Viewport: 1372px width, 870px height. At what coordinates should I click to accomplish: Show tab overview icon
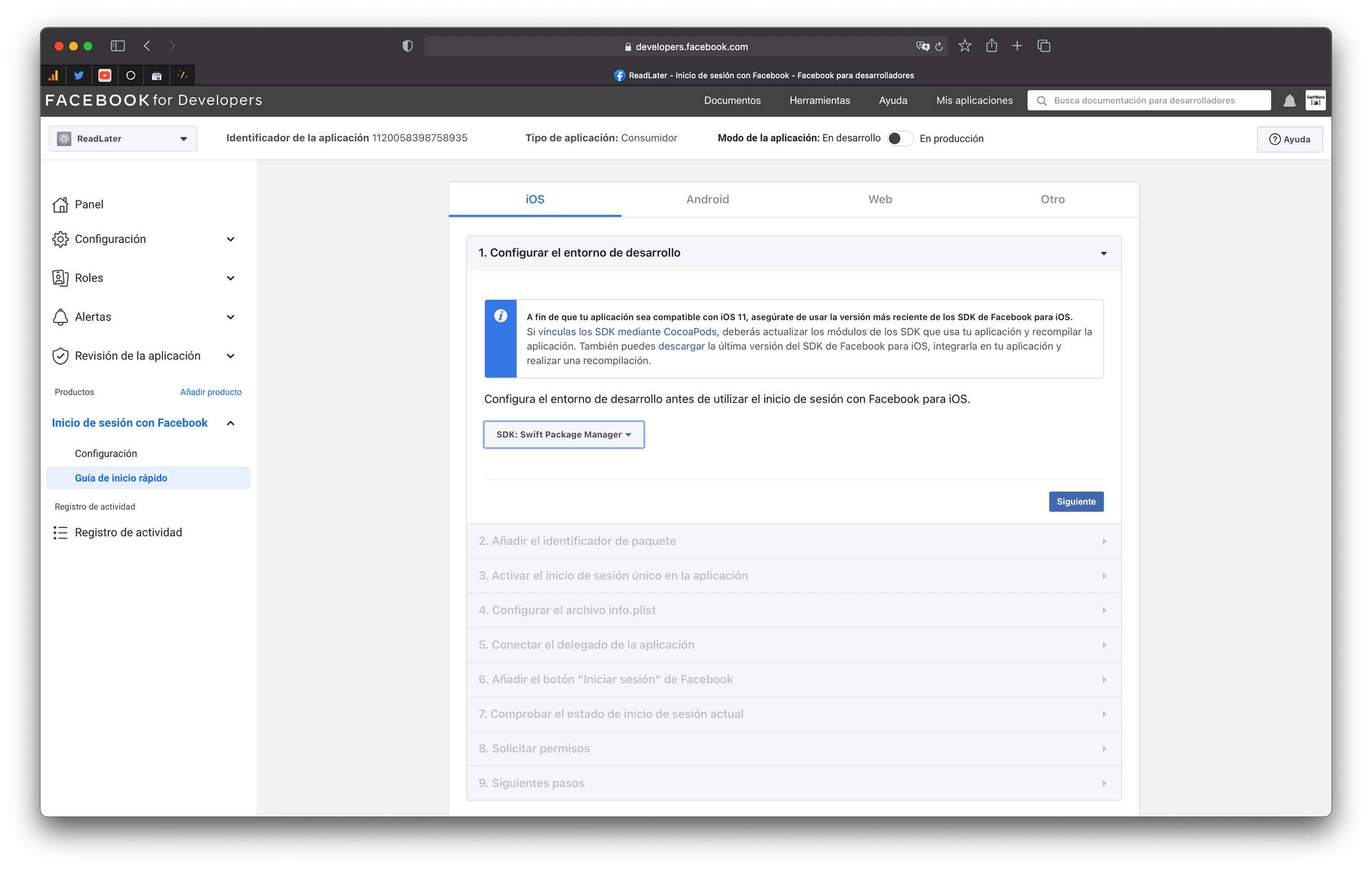(x=1044, y=46)
